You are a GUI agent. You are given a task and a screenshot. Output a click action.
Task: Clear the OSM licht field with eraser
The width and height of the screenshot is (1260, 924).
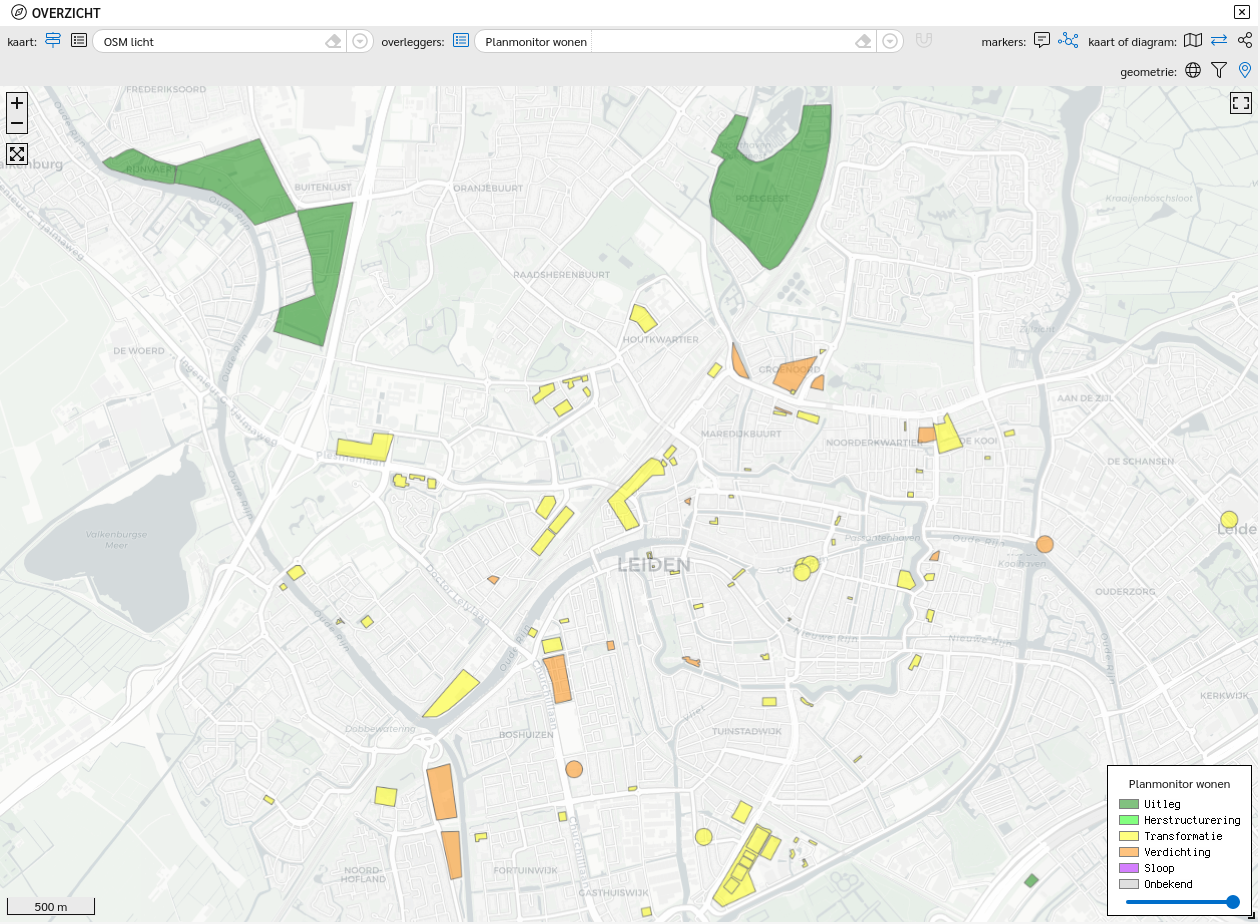coord(334,41)
